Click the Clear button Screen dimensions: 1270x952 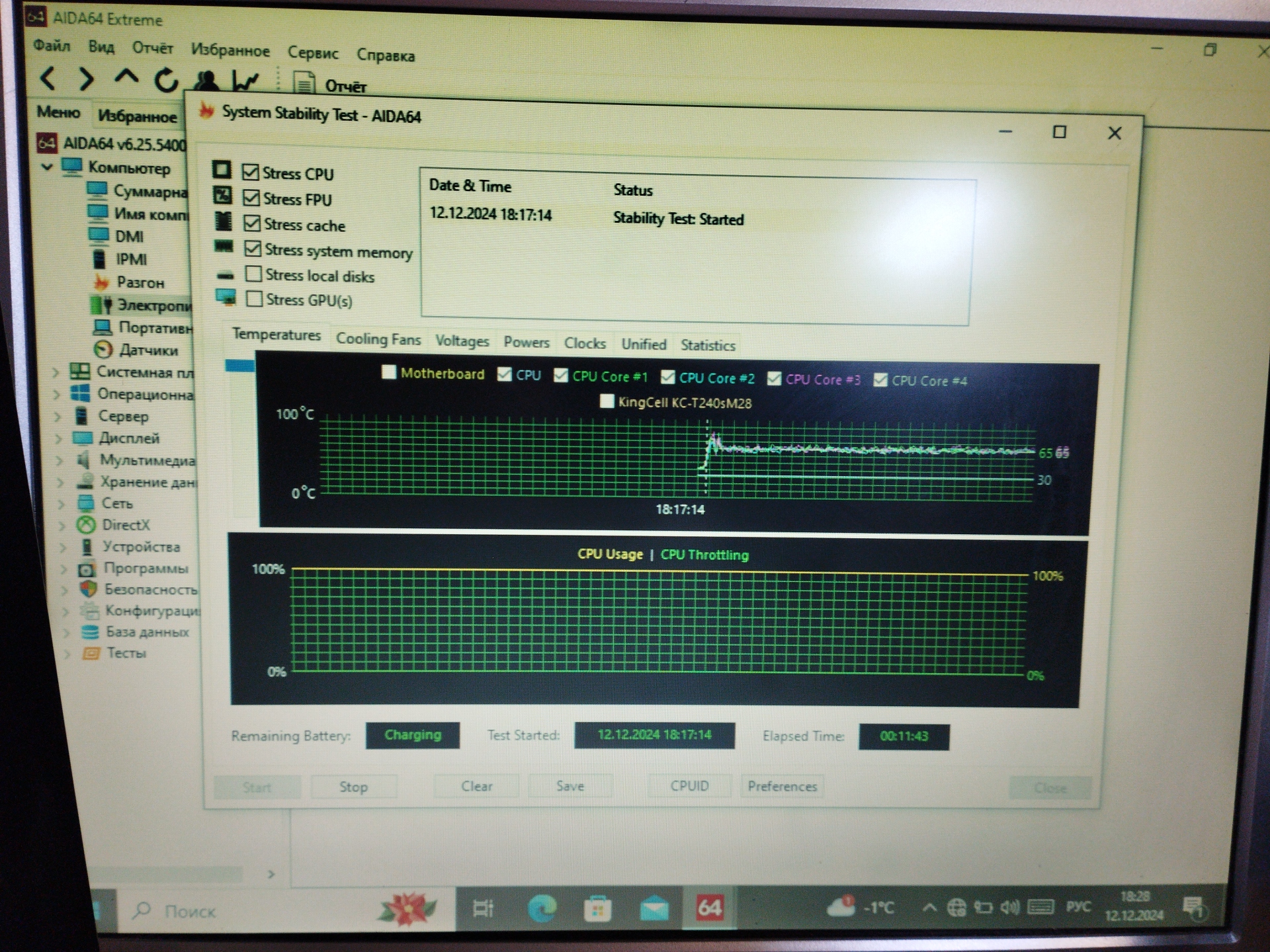[477, 786]
